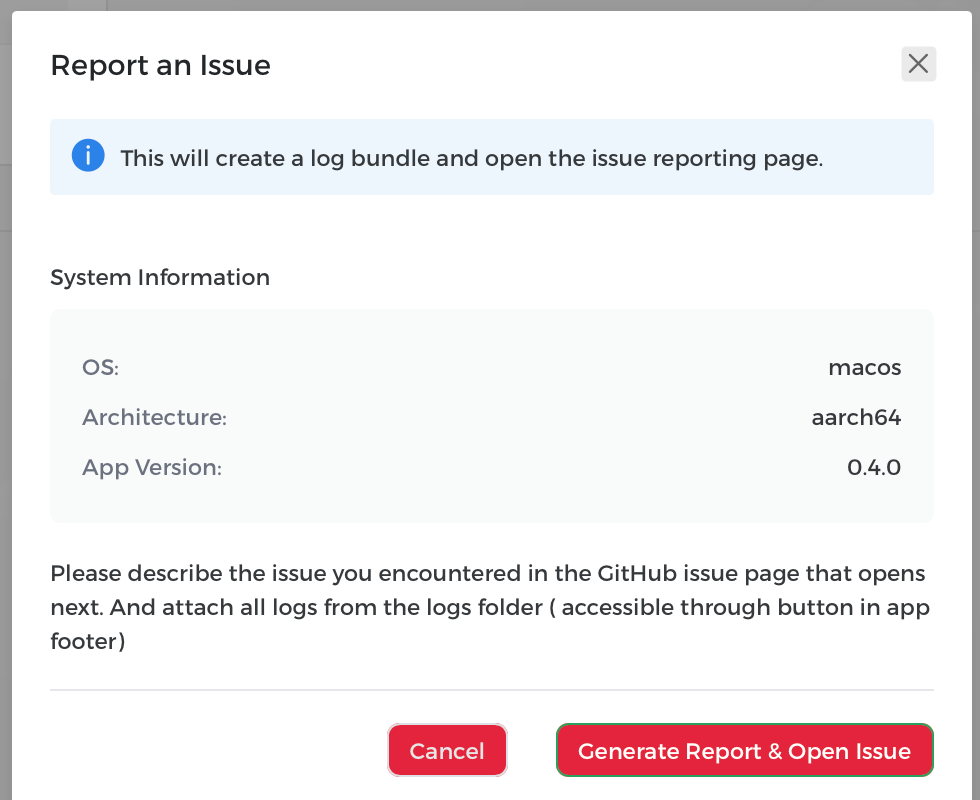
Task: Click the divider above the action buttons
Action: point(492,691)
